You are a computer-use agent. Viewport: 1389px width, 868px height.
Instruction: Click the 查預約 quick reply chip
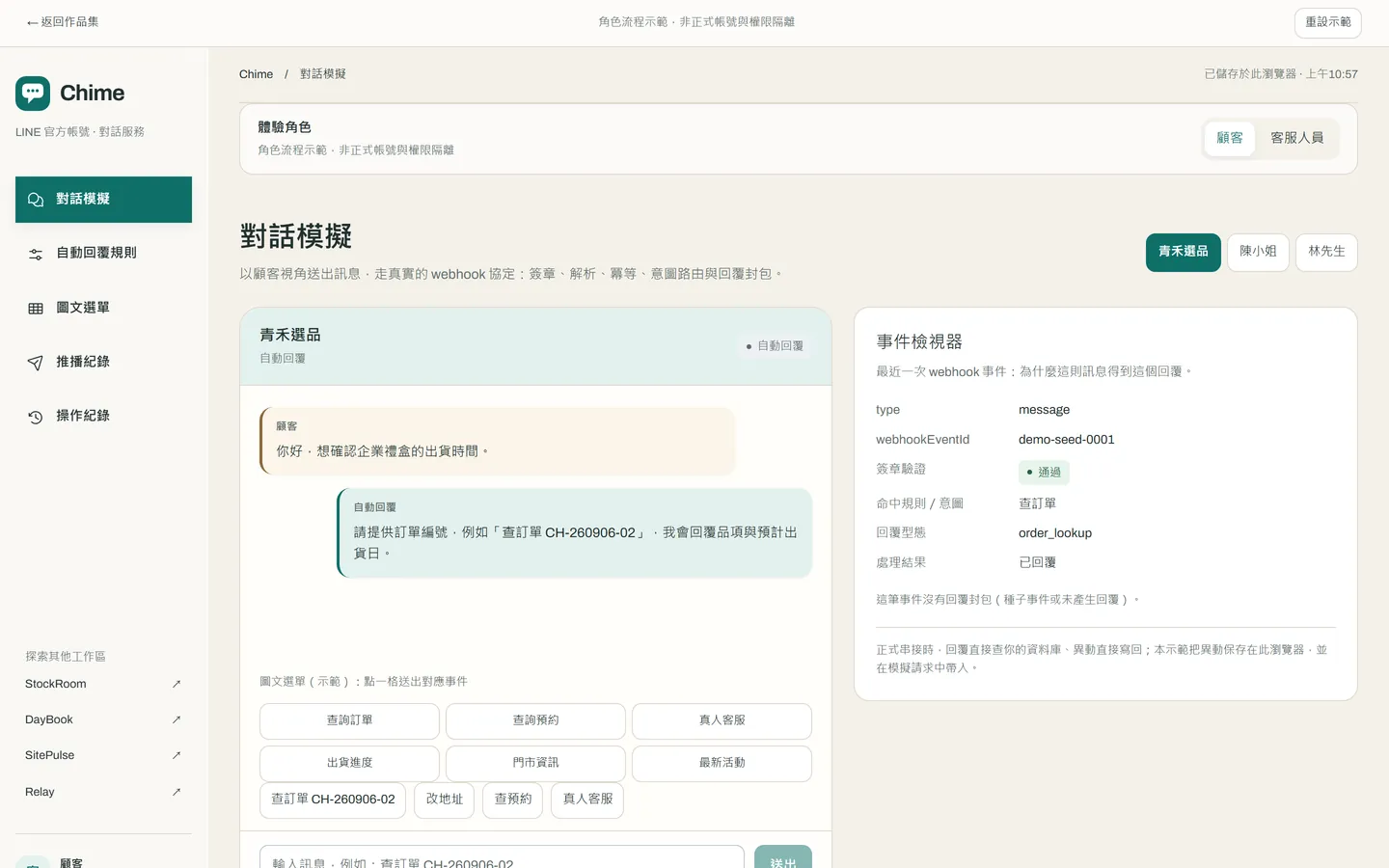[x=513, y=800]
